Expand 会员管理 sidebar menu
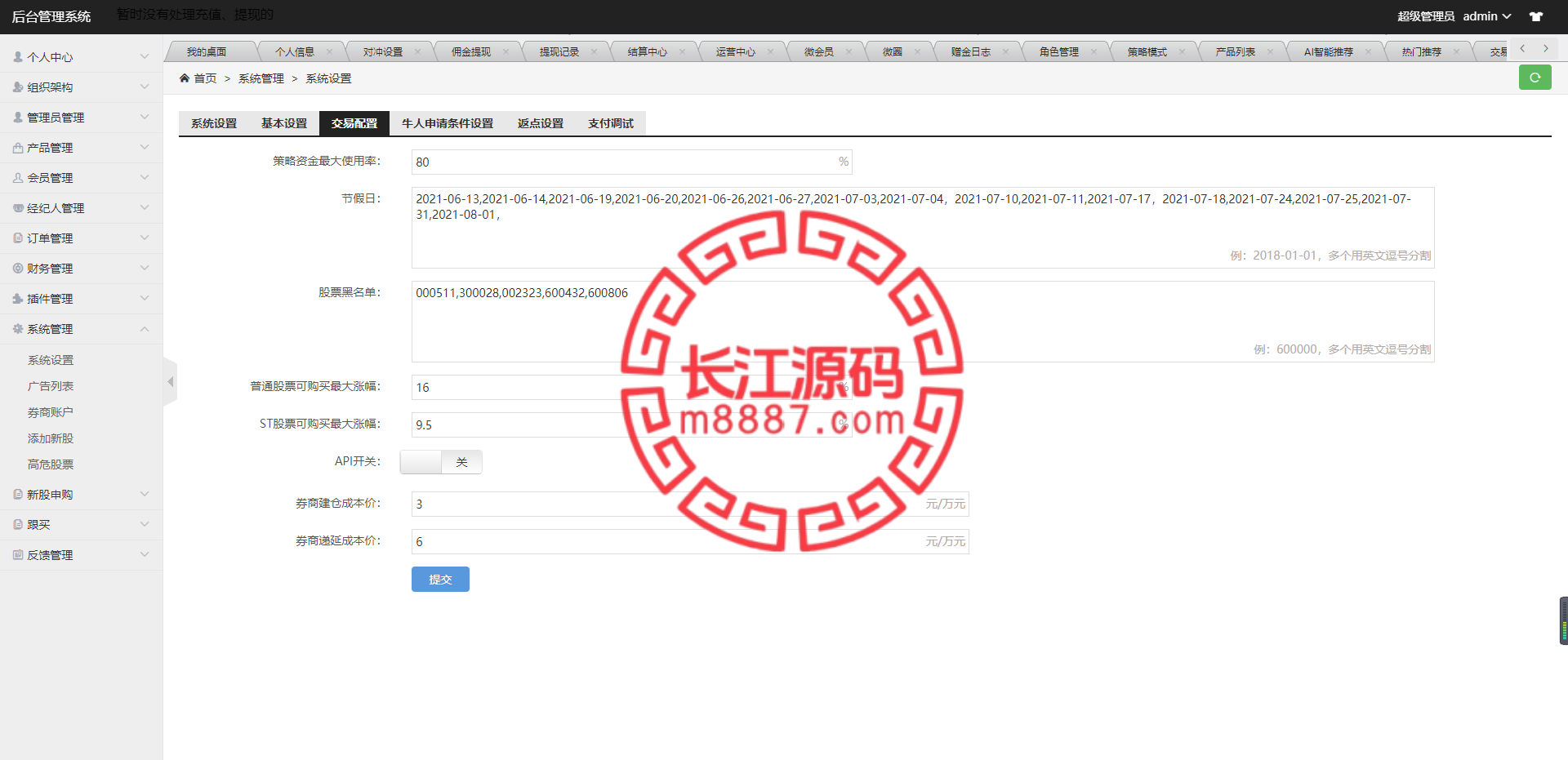The height and width of the screenshot is (760, 1568). (x=81, y=178)
